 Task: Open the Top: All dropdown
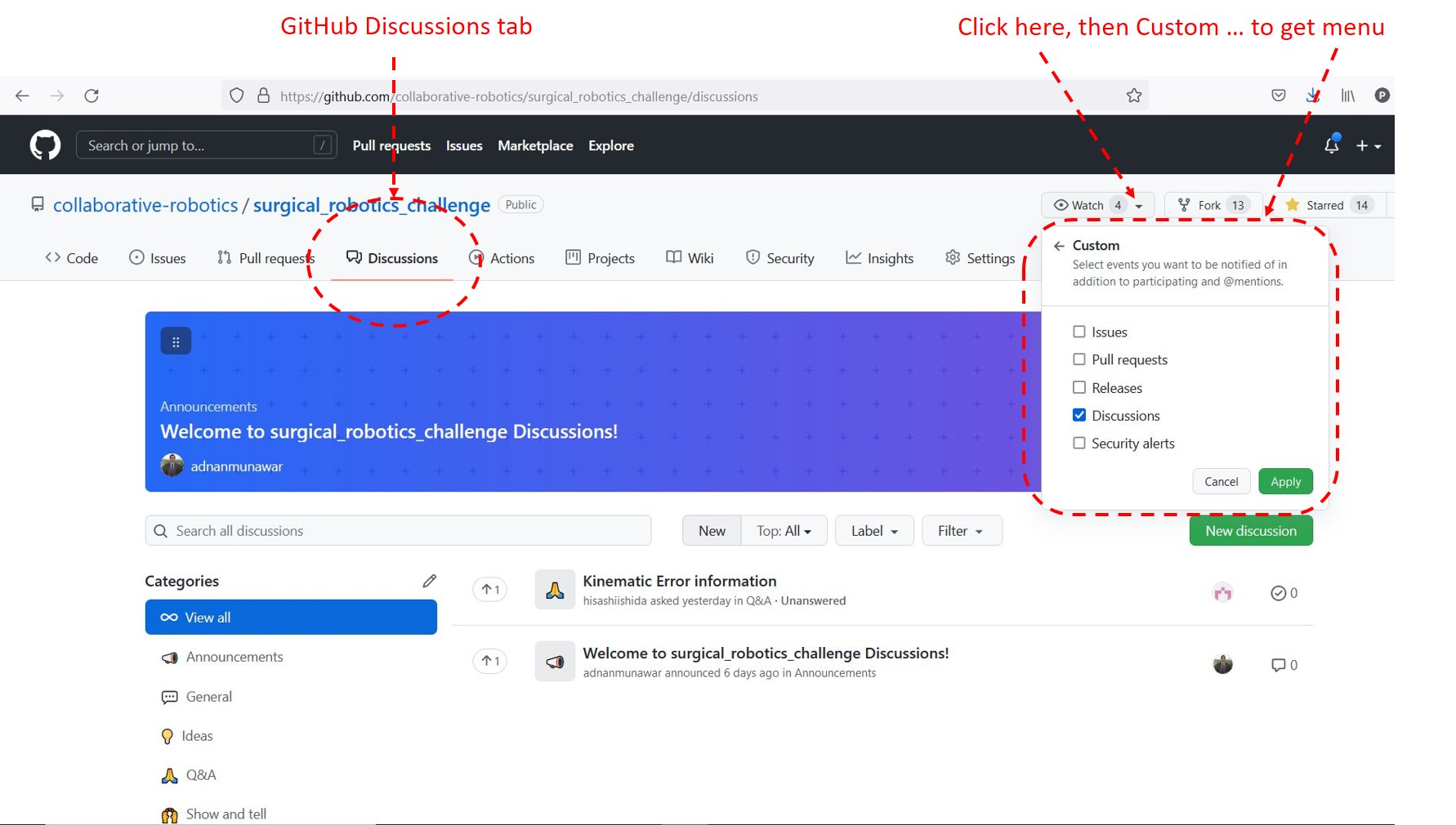(784, 531)
